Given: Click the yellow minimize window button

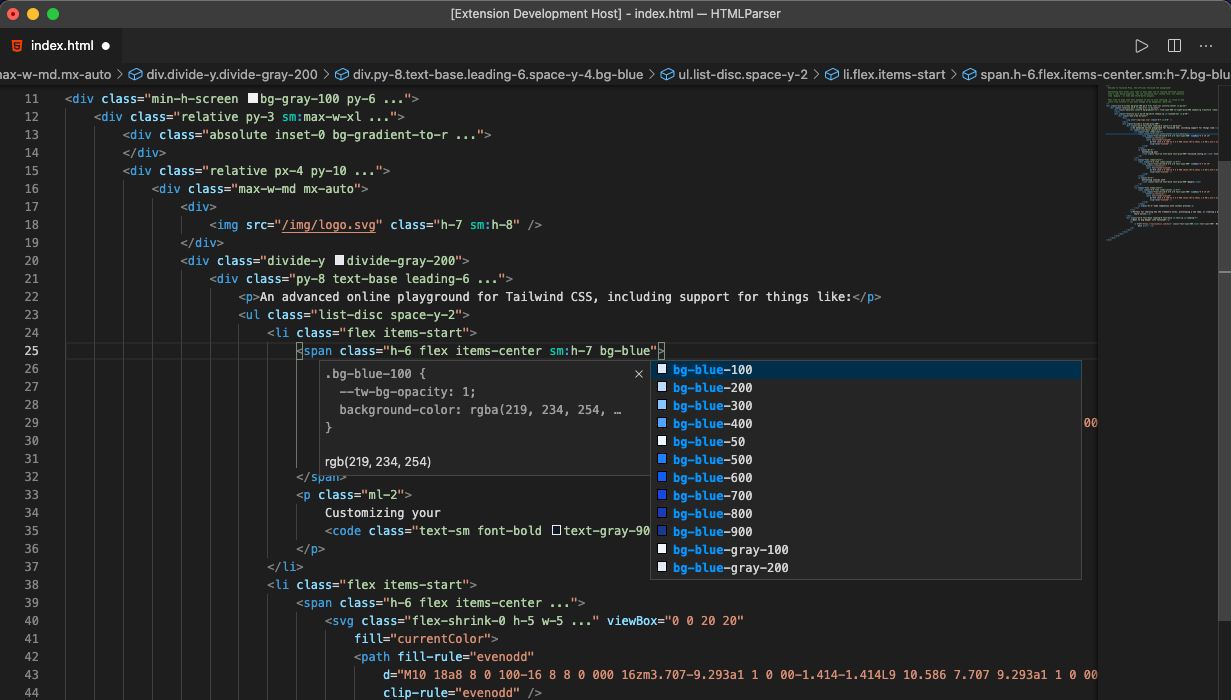Looking at the screenshot, I should tap(33, 14).
